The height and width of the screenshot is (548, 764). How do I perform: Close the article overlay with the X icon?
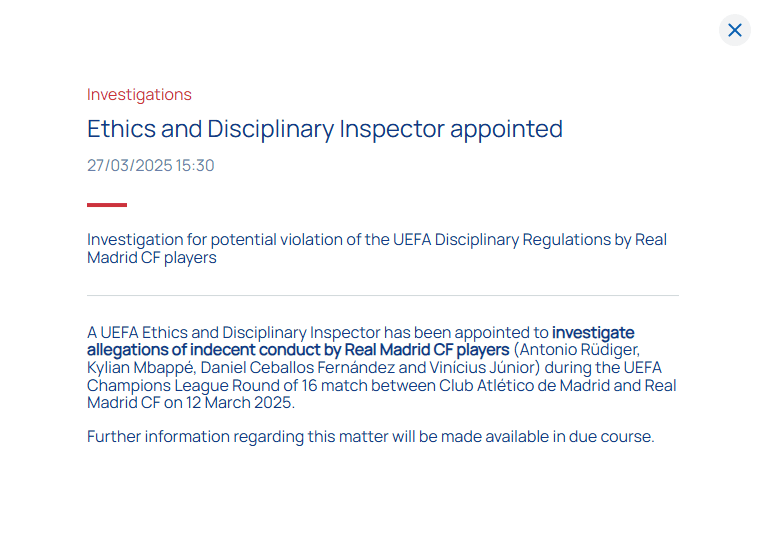[x=734, y=30]
